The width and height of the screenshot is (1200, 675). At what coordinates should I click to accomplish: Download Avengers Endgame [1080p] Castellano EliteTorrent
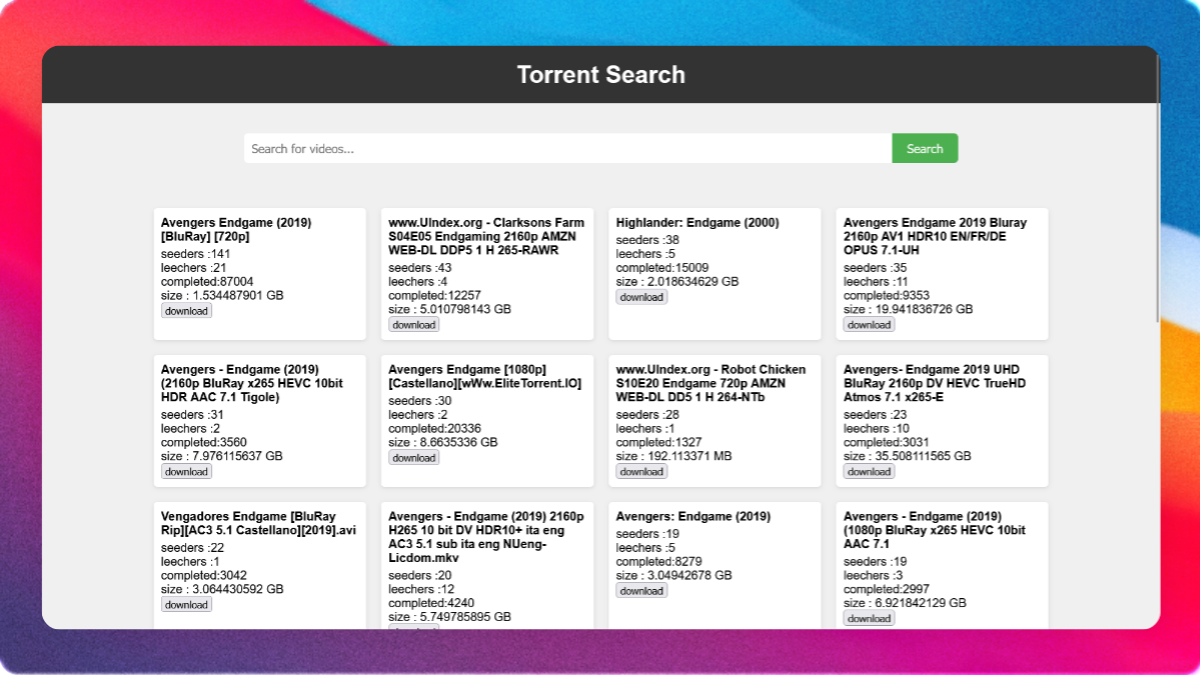(x=414, y=458)
